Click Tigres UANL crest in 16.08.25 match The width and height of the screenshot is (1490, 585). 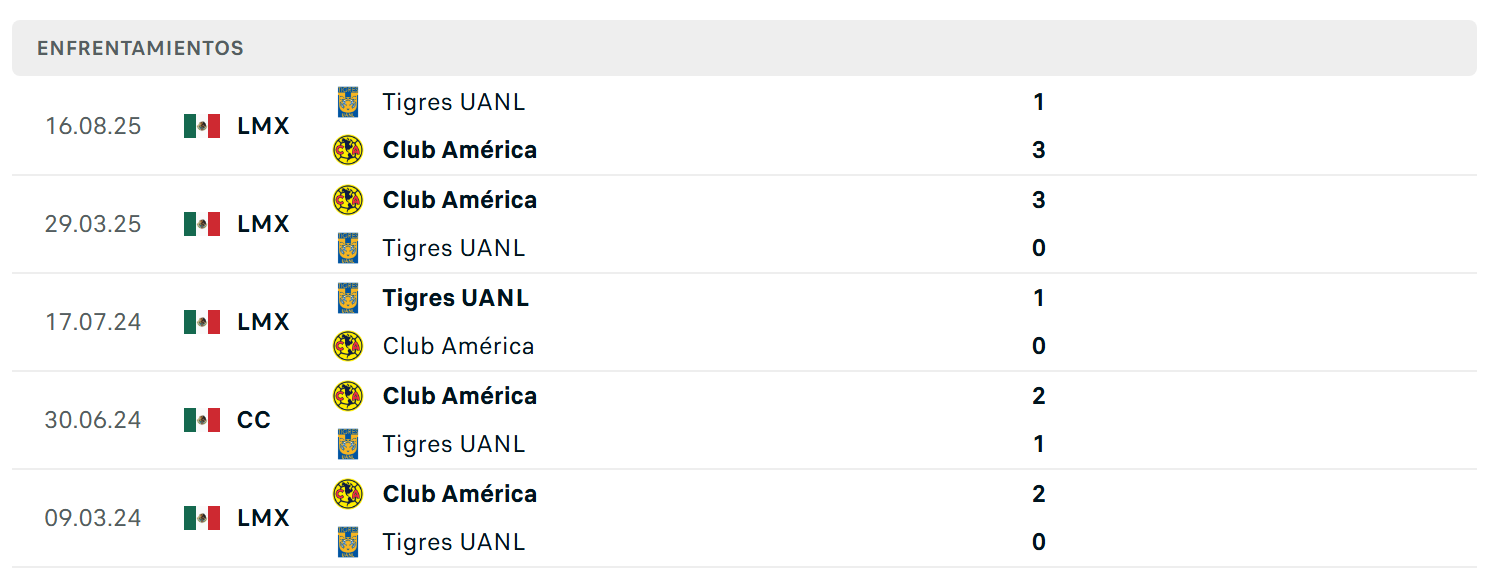click(x=347, y=102)
